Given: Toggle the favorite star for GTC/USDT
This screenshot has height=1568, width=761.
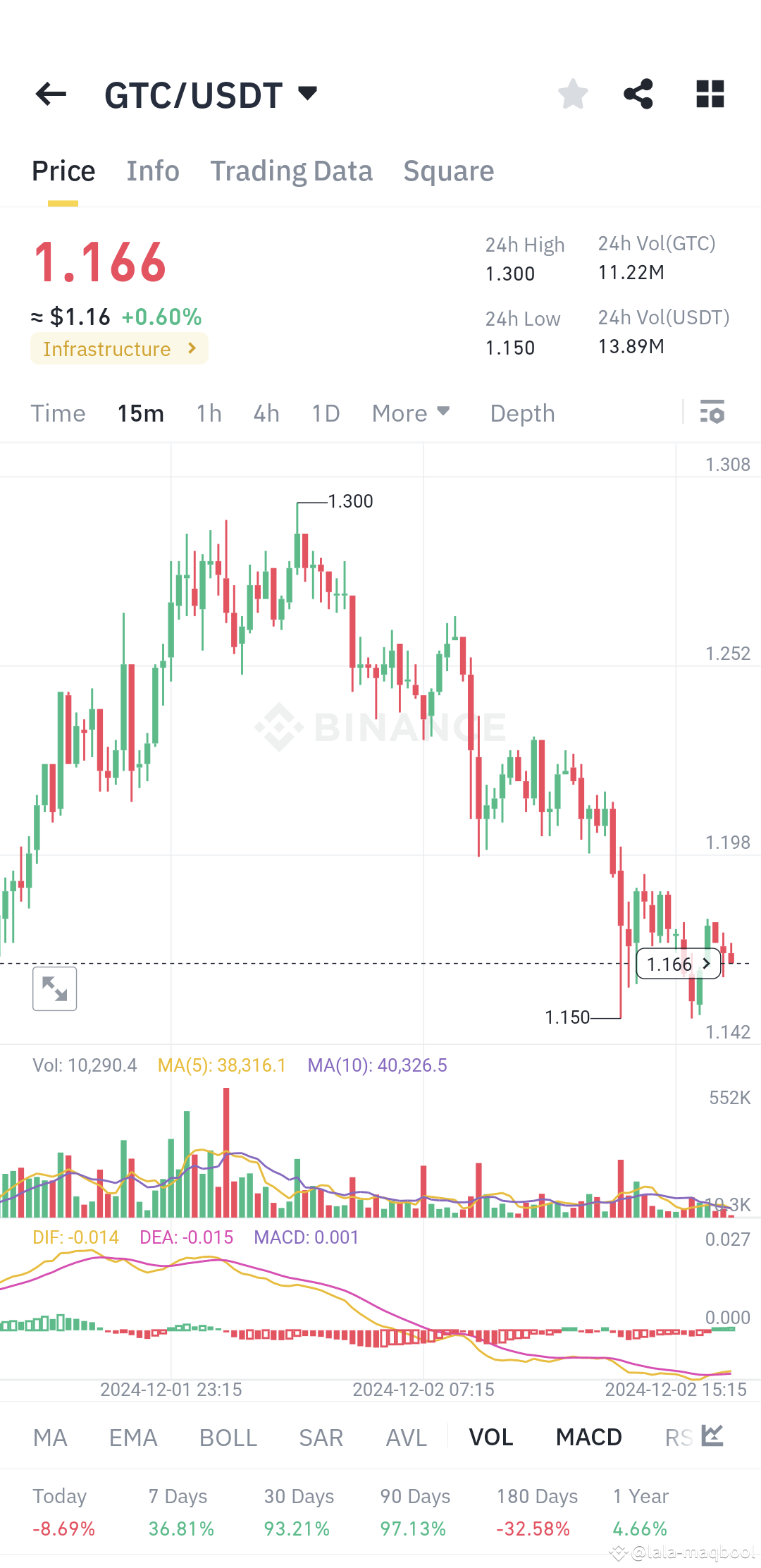Looking at the screenshot, I should pos(573,94).
